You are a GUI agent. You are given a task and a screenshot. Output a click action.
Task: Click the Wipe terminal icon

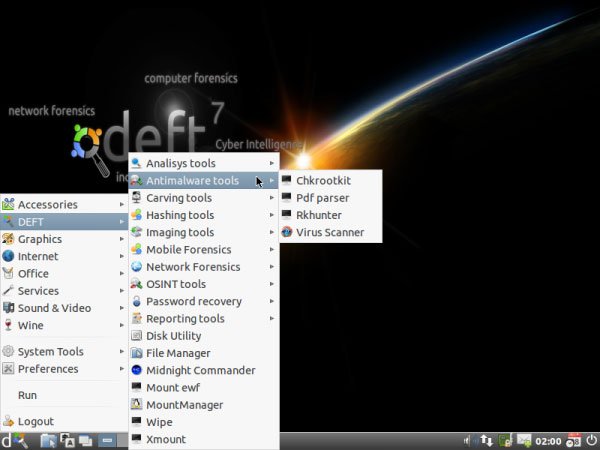pyautogui.click(x=137, y=422)
